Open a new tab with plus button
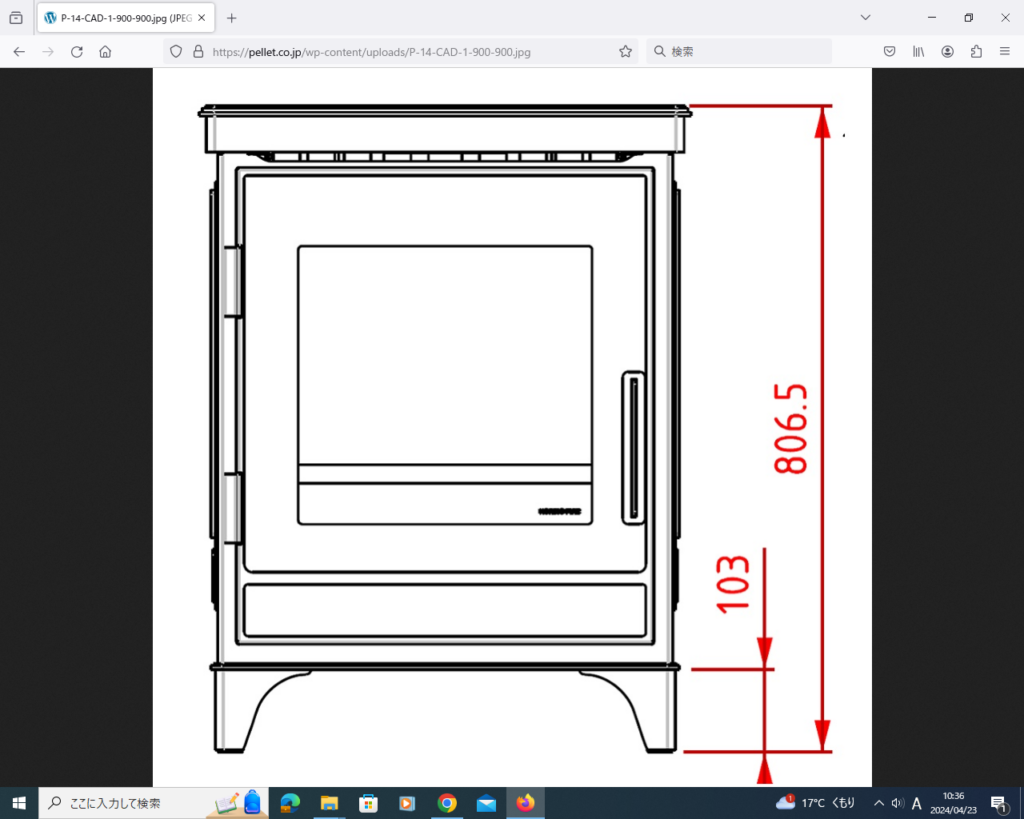Viewport: 1024px width, 819px height. (232, 18)
